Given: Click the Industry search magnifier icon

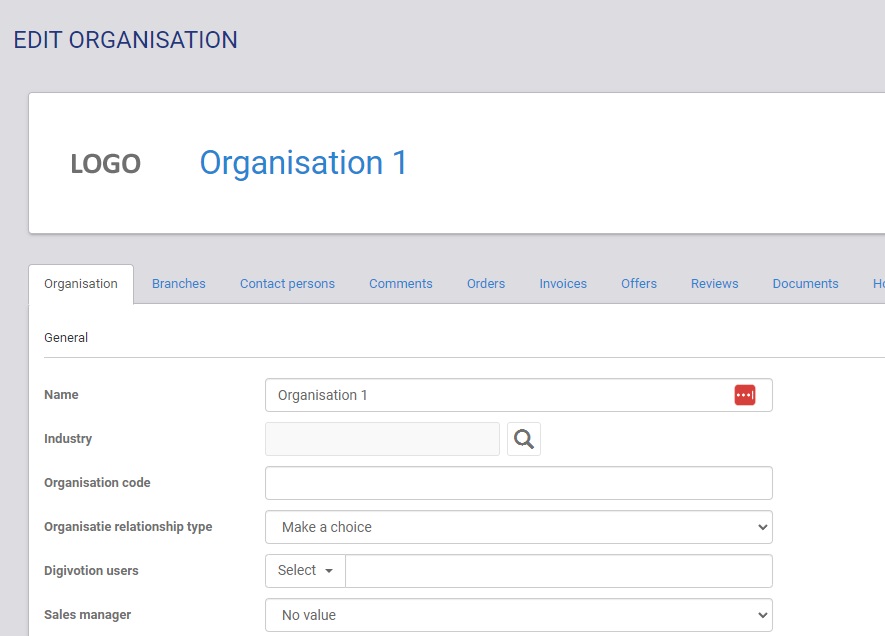Looking at the screenshot, I should pos(524,439).
